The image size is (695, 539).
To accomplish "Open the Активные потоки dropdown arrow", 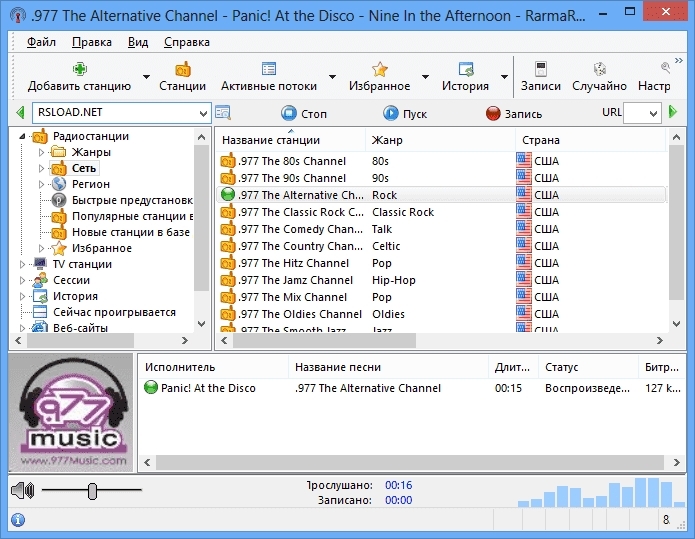I will click(332, 77).
